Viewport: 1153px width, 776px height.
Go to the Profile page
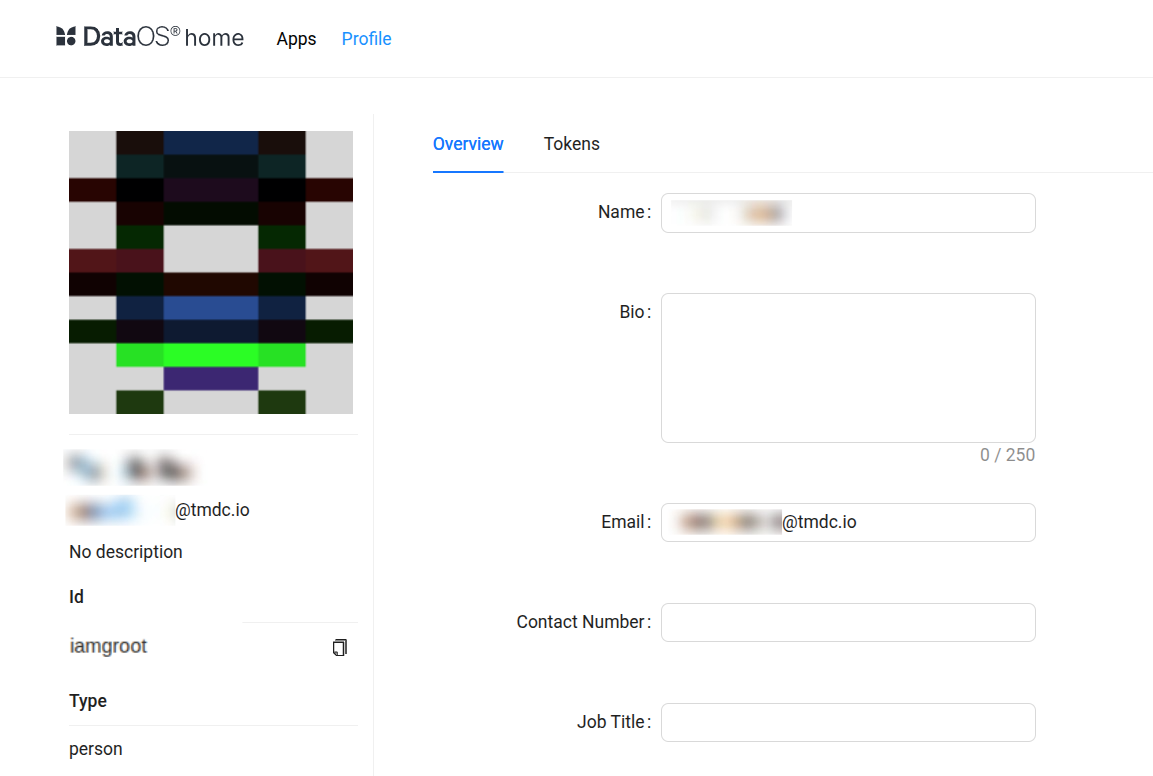point(366,39)
